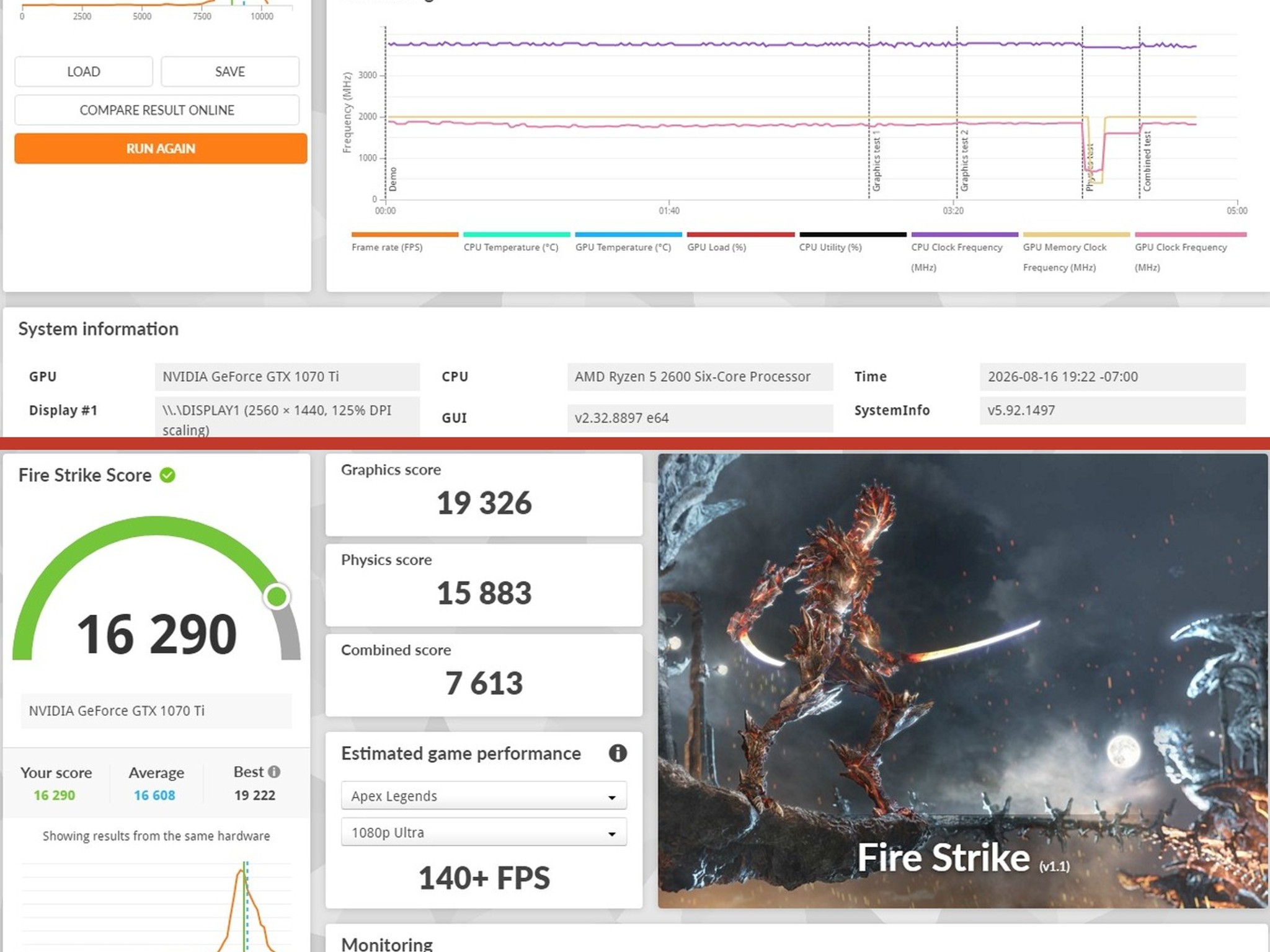Click the Fire Strike preview image

[x=962, y=681]
